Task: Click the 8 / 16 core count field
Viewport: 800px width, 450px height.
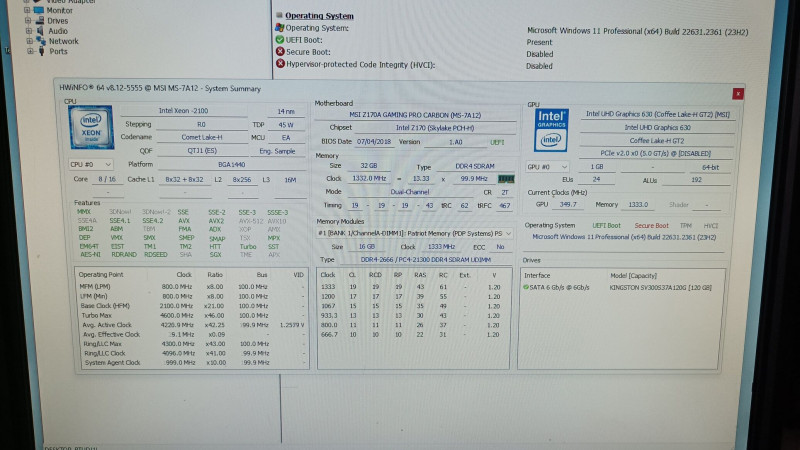Action: (x=107, y=179)
